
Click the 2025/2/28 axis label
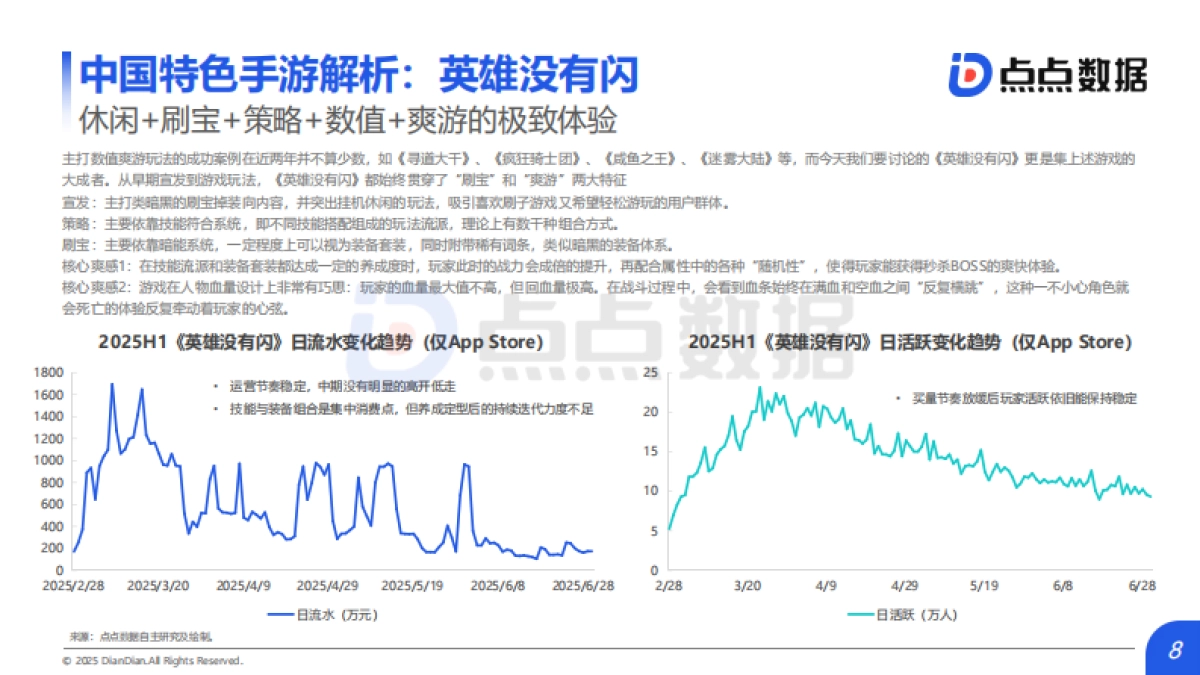(75, 583)
